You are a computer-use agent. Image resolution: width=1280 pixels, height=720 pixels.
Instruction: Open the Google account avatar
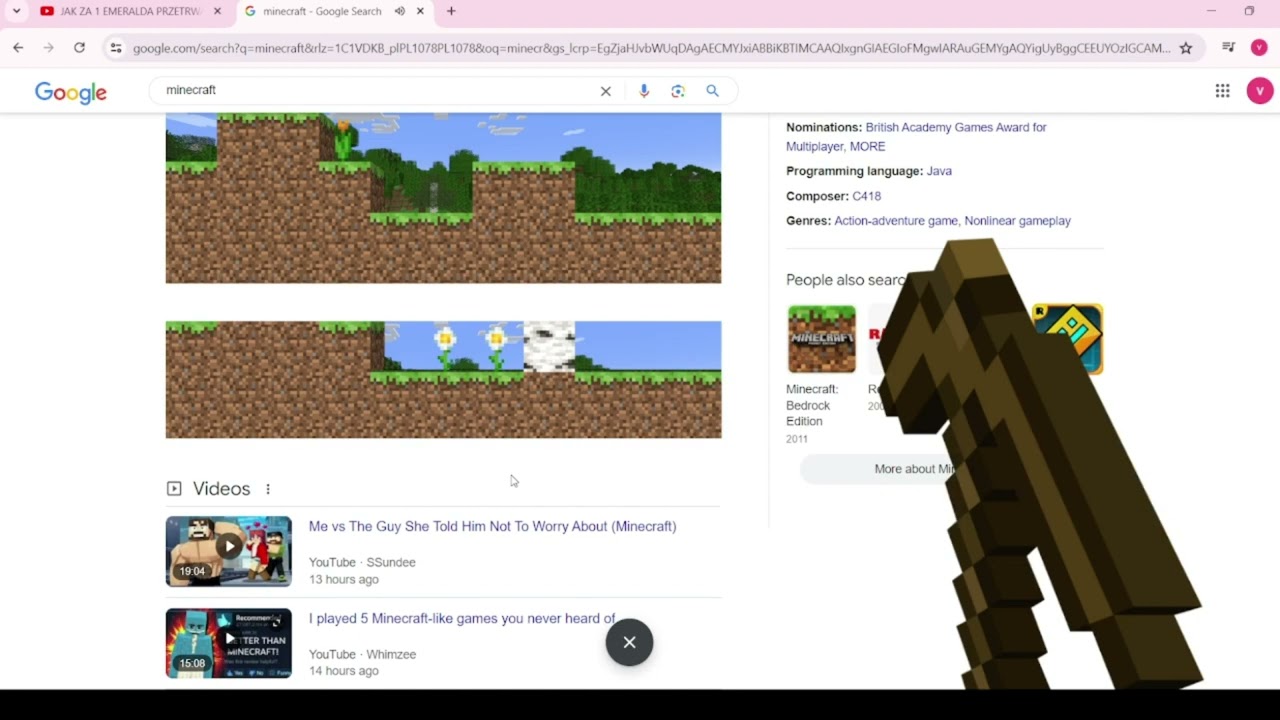click(1259, 91)
